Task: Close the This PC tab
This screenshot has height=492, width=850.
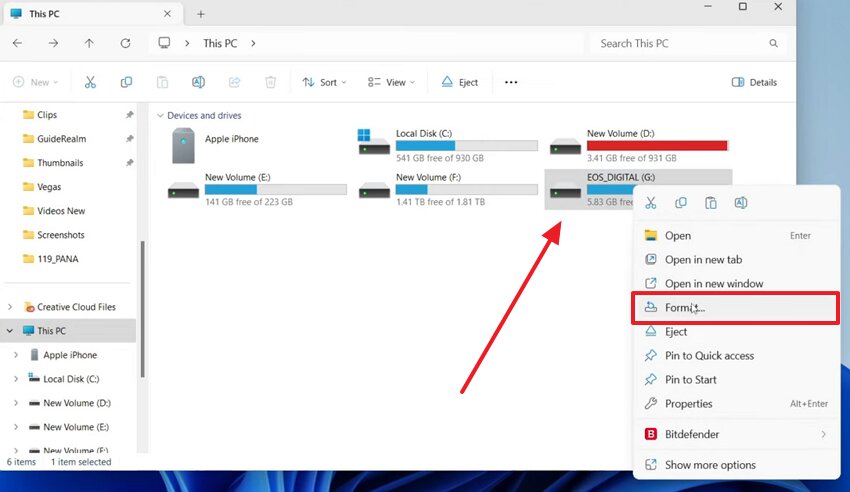Action: 168,14
